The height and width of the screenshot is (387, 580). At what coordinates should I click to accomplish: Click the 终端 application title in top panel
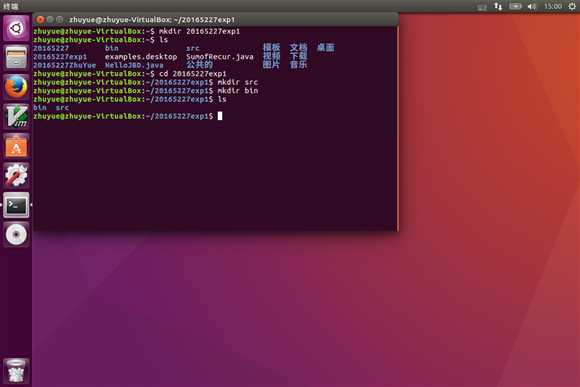(10, 6)
